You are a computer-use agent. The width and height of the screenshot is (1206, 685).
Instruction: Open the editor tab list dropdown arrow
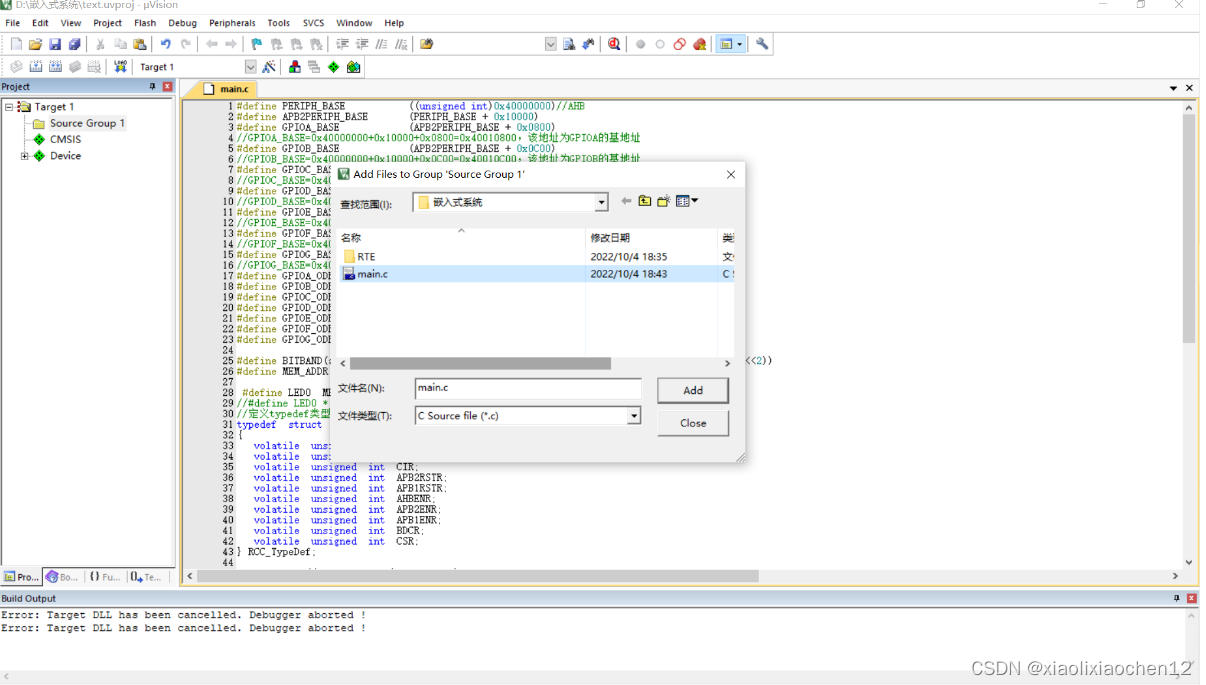click(1173, 88)
